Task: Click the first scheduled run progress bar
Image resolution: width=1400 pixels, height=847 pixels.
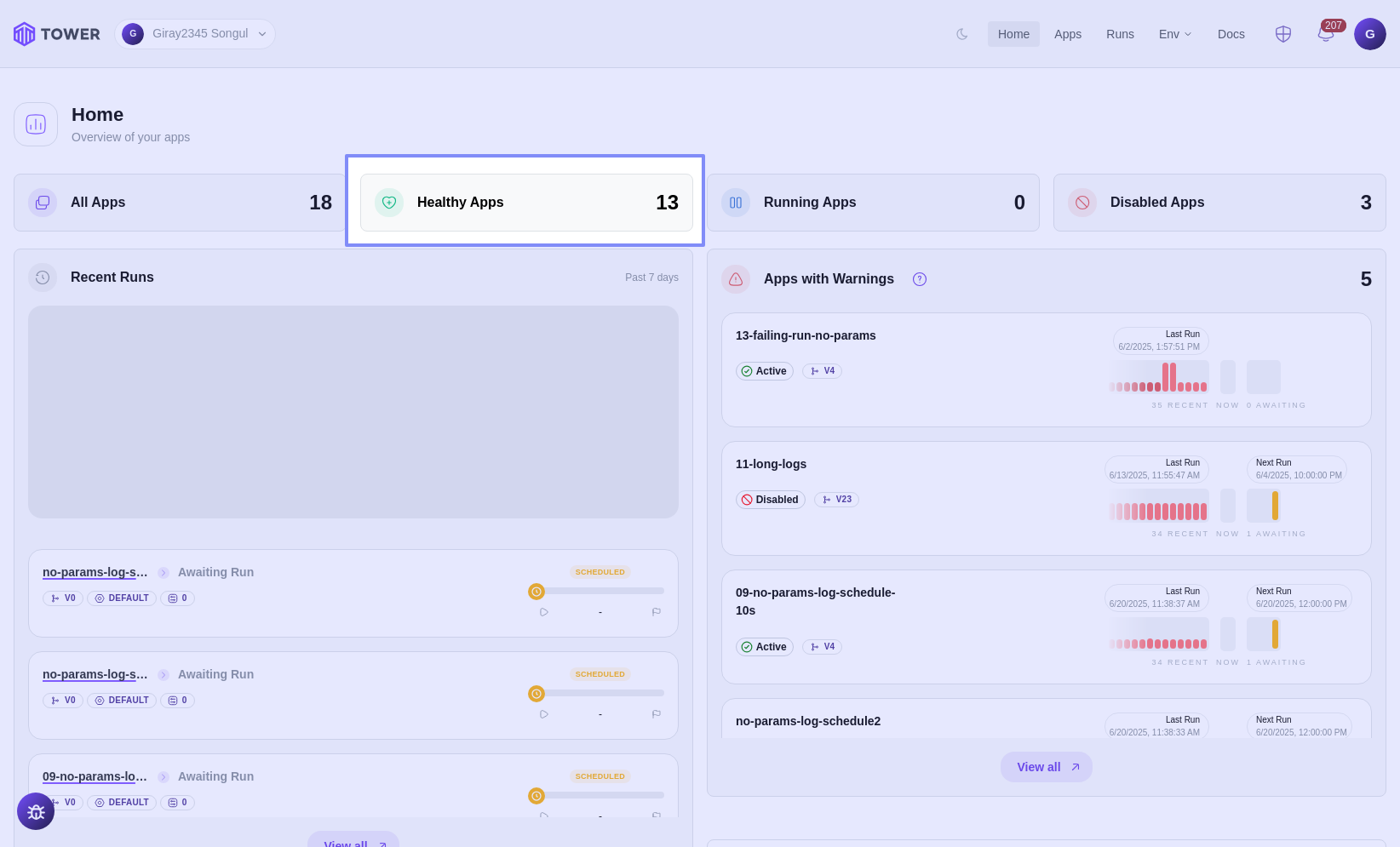Action: pyautogui.click(x=600, y=591)
